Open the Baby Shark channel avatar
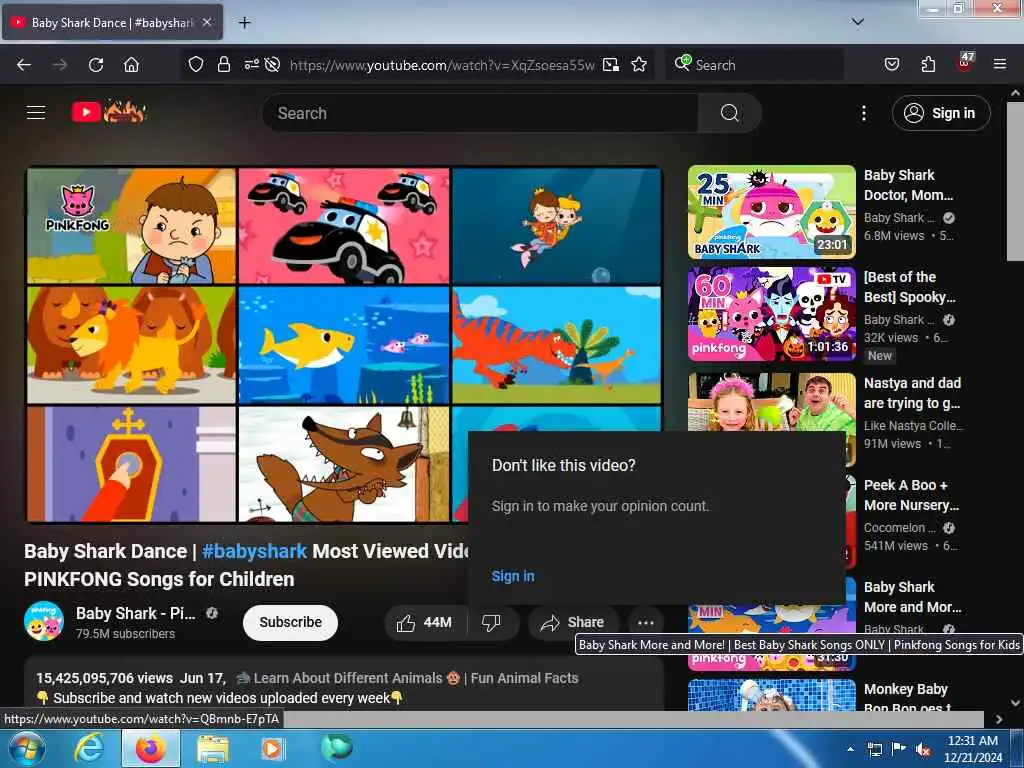The width and height of the screenshot is (1024, 768). [44, 621]
